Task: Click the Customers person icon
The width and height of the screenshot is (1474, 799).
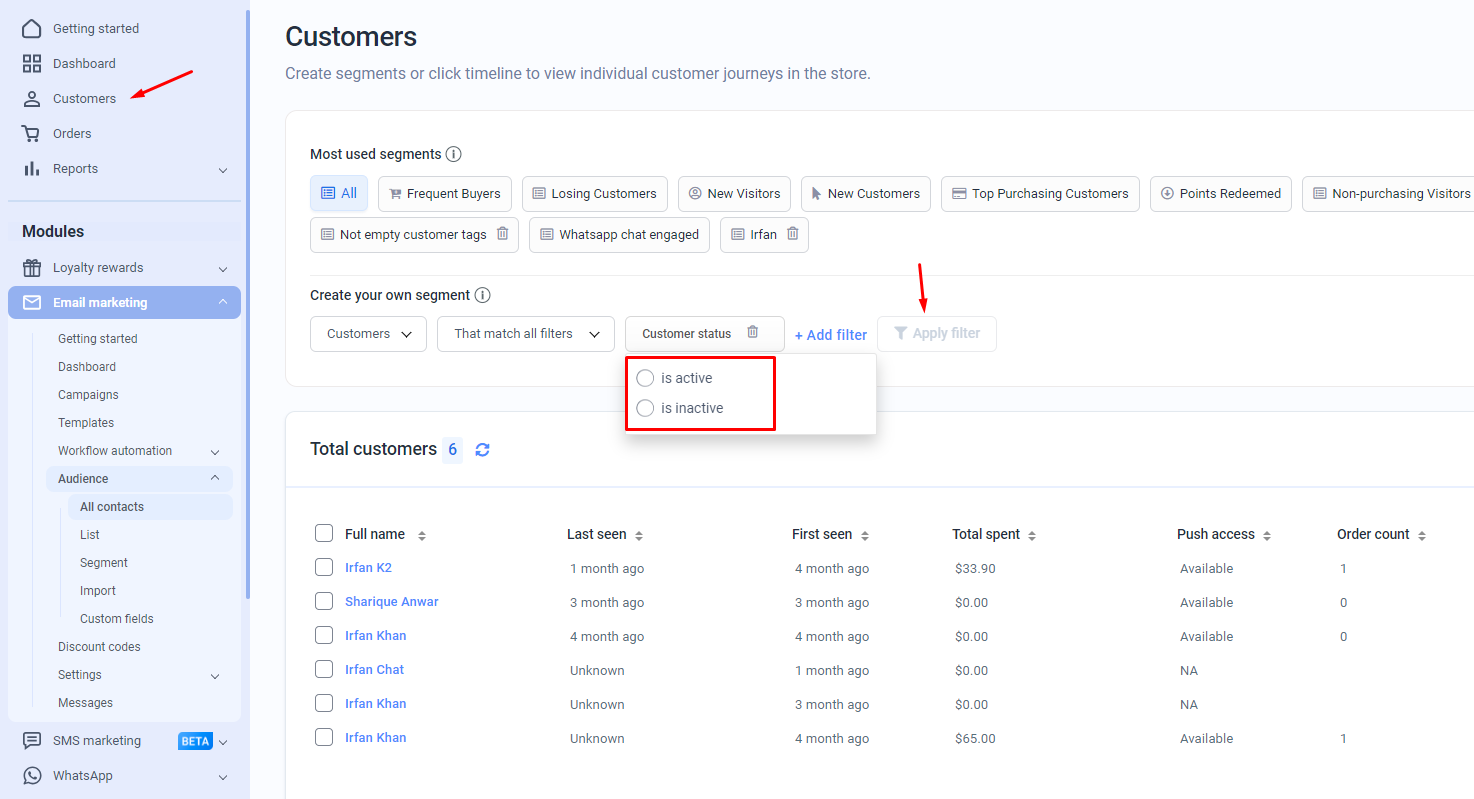Action: coord(32,98)
